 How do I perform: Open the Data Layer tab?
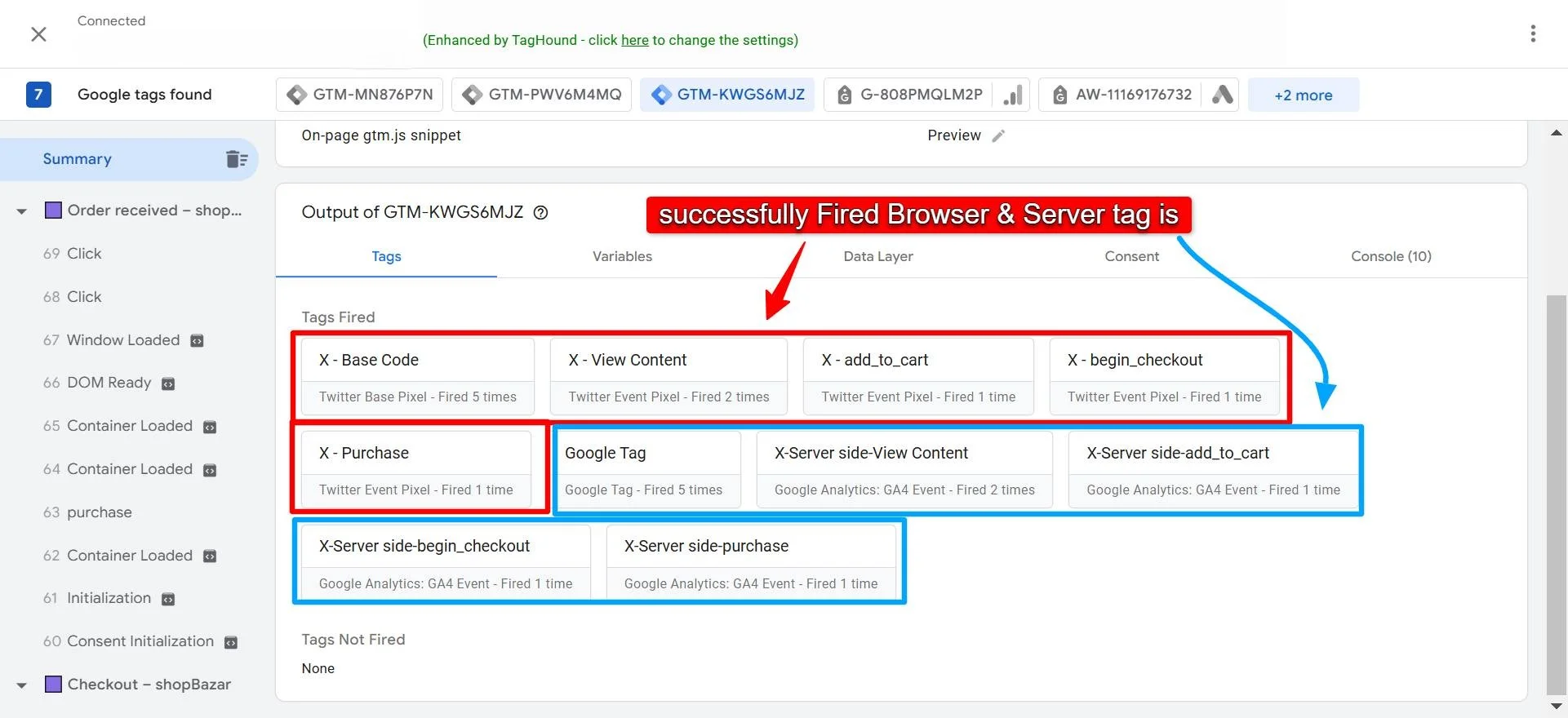click(878, 256)
